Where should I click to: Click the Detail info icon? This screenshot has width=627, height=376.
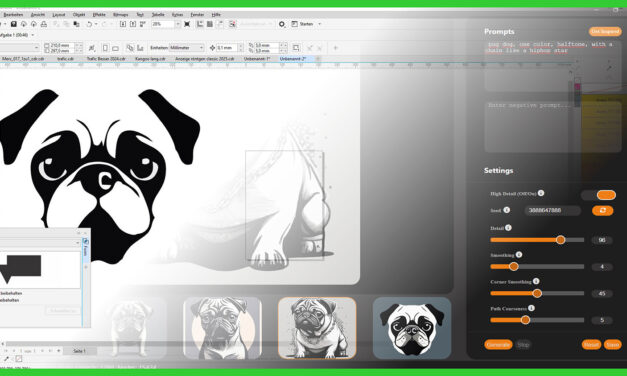click(508, 228)
